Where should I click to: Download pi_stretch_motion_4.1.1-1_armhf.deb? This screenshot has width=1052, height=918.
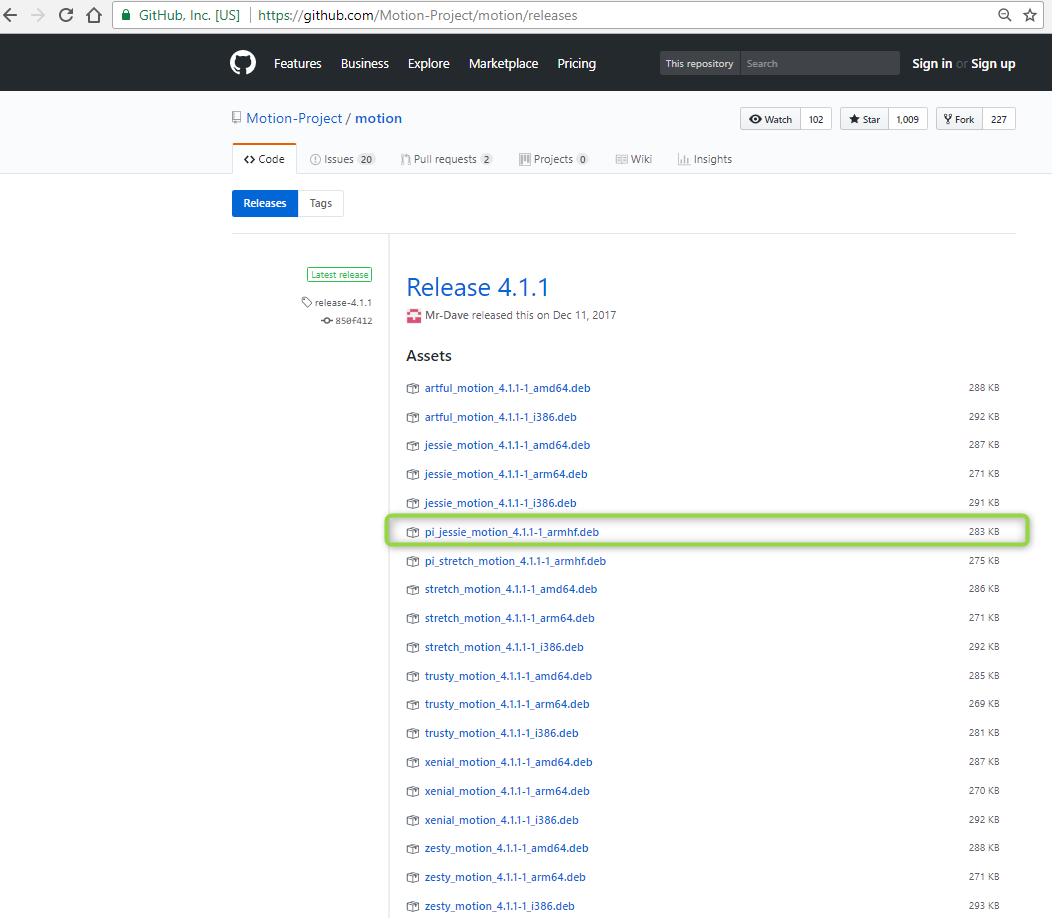[x=515, y=561]
